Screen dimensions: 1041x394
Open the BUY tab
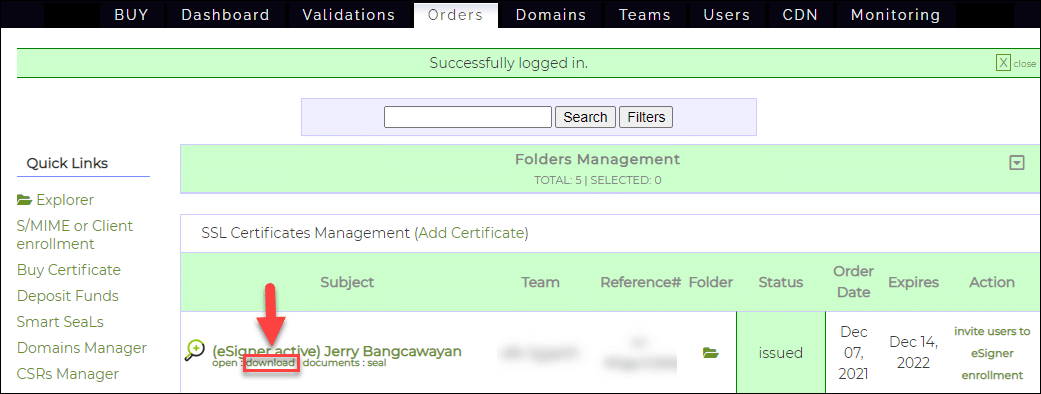131,15
